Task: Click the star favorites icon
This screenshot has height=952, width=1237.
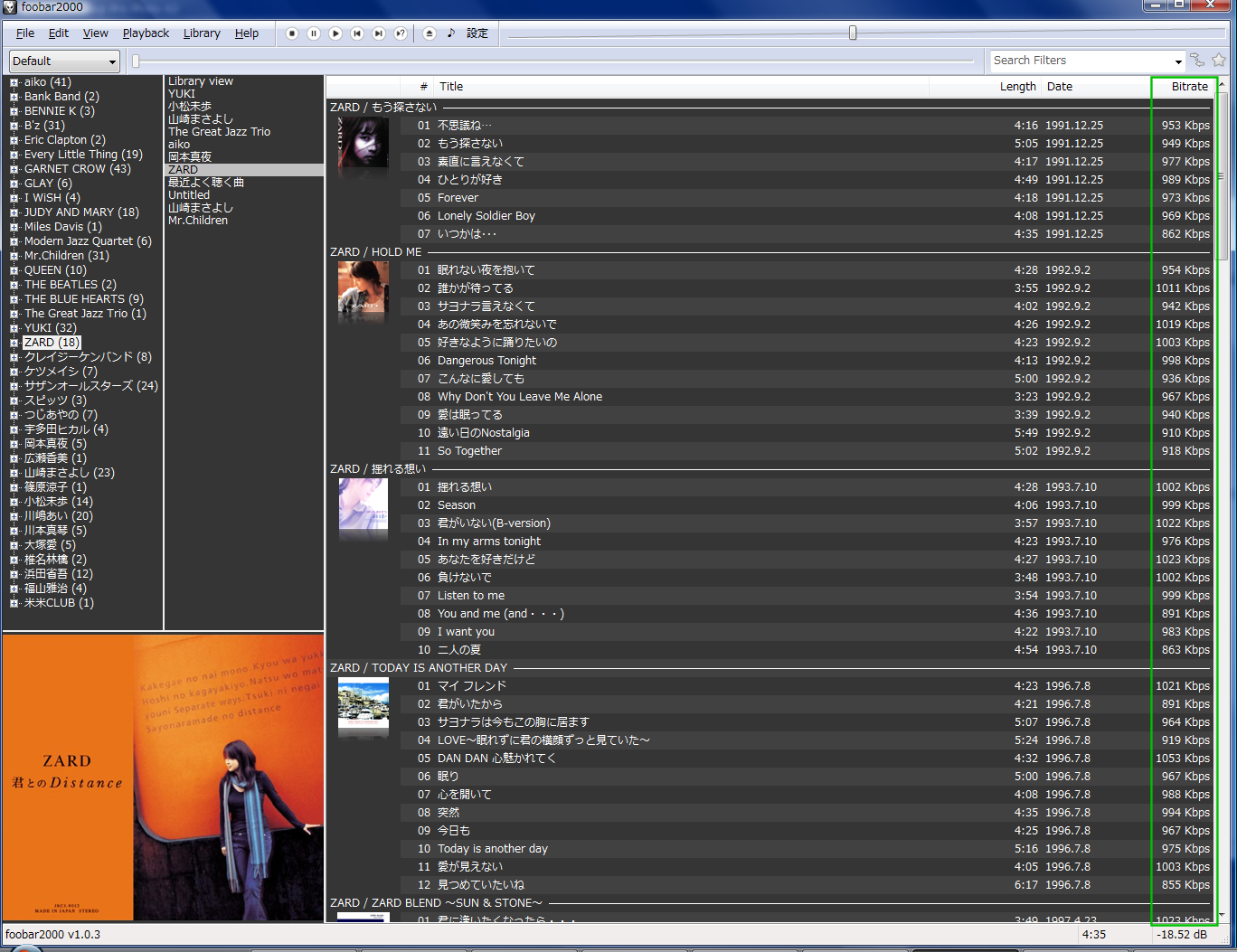Action: tap(1219, 61)
